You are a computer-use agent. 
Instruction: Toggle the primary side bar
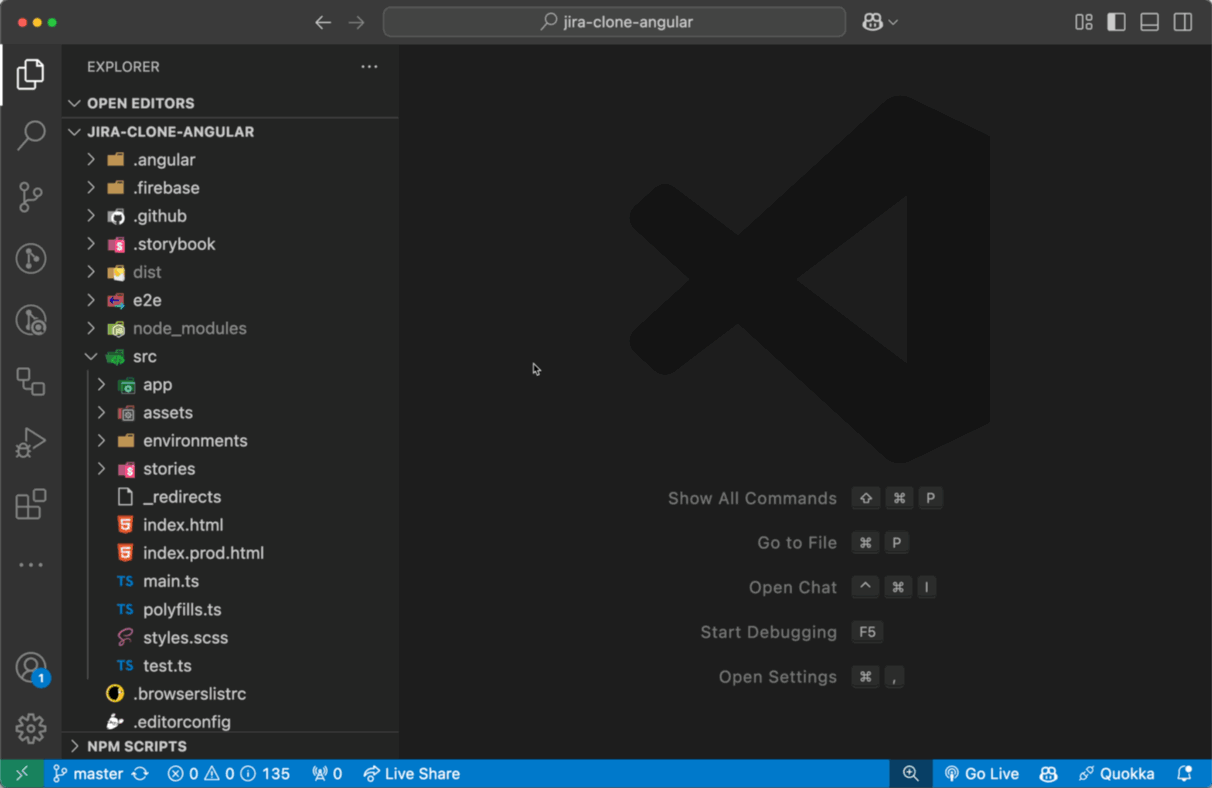pyautogui.click(x=1117, y=22)
